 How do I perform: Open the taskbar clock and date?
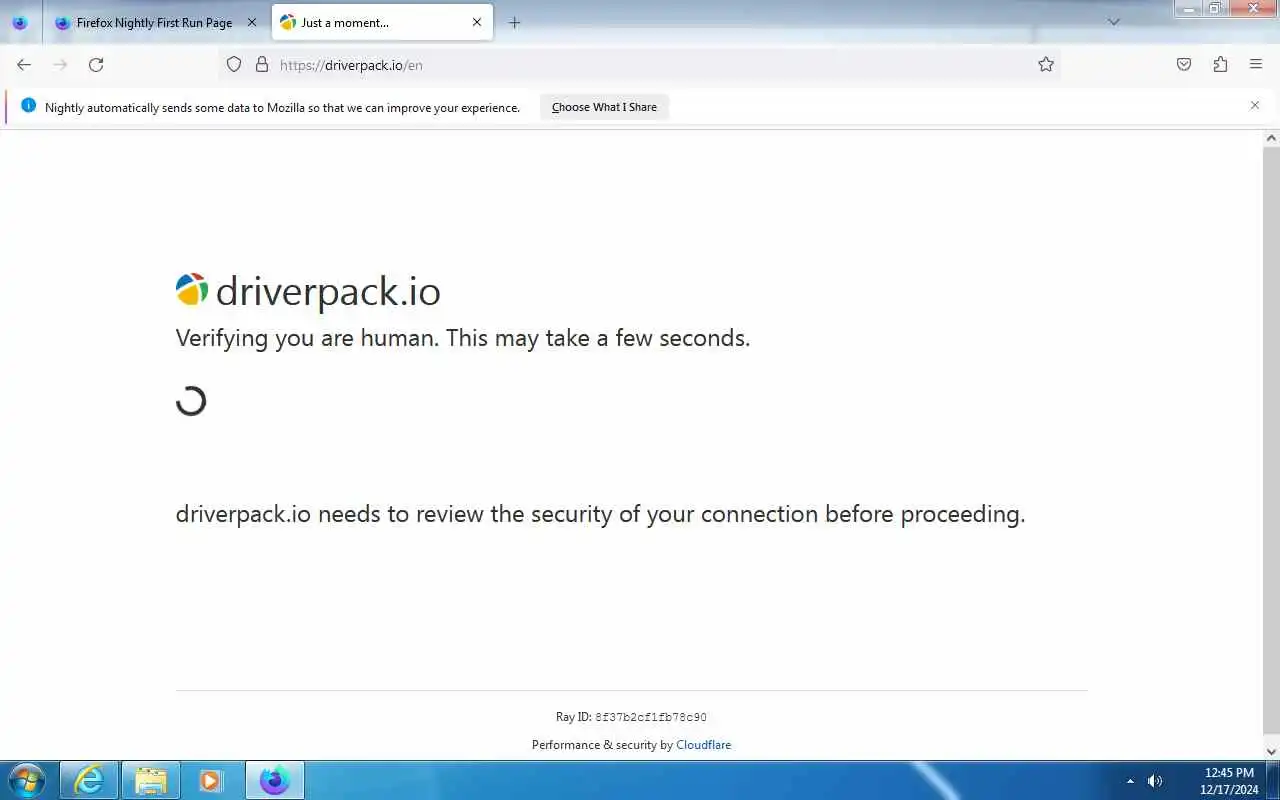coord(1229,781)
